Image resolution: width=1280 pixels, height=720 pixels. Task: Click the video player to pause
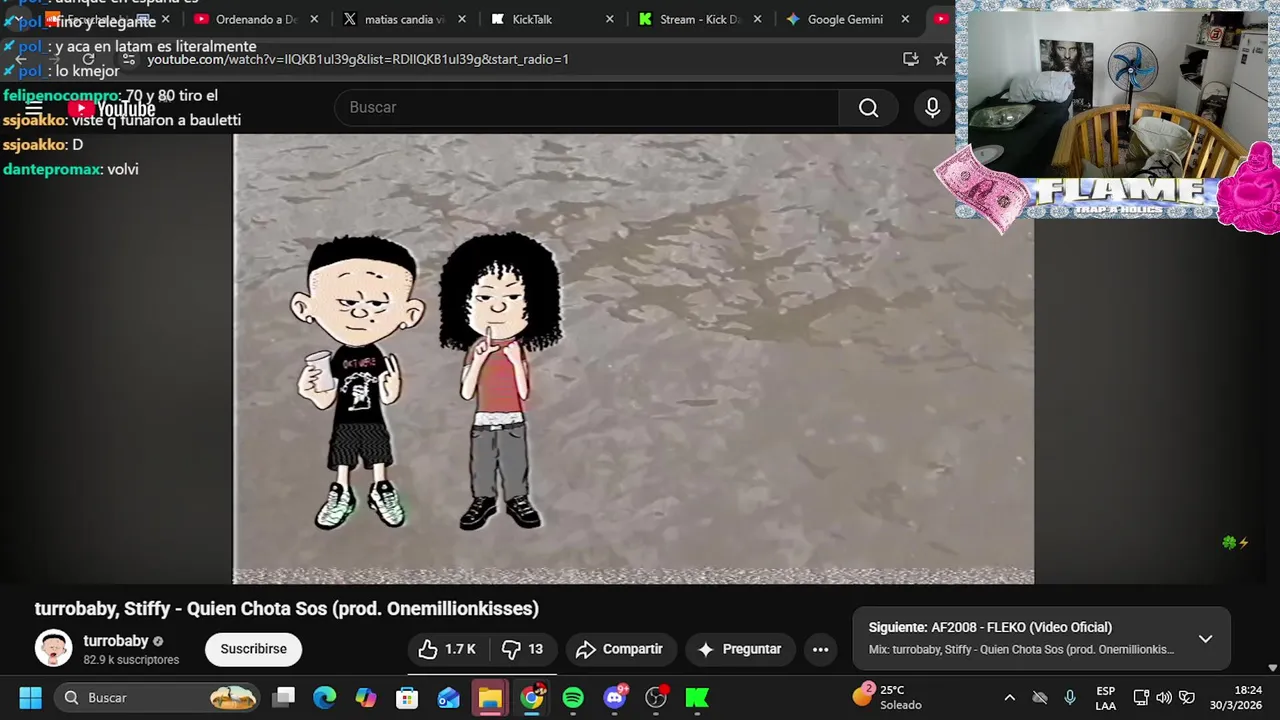coord(633,359)
